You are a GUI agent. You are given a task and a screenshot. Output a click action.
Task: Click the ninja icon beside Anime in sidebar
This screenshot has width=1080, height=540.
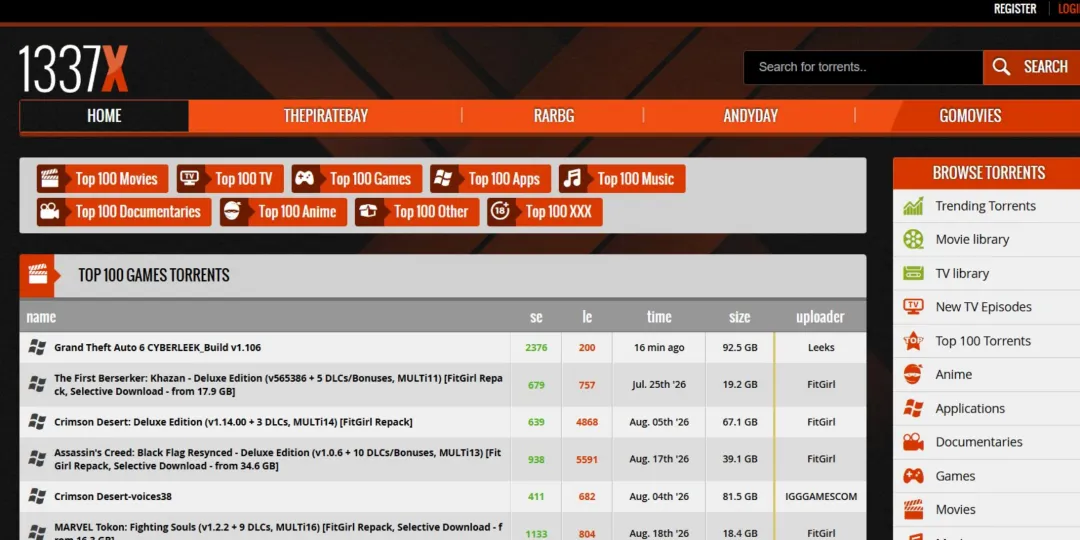point(913,374)
